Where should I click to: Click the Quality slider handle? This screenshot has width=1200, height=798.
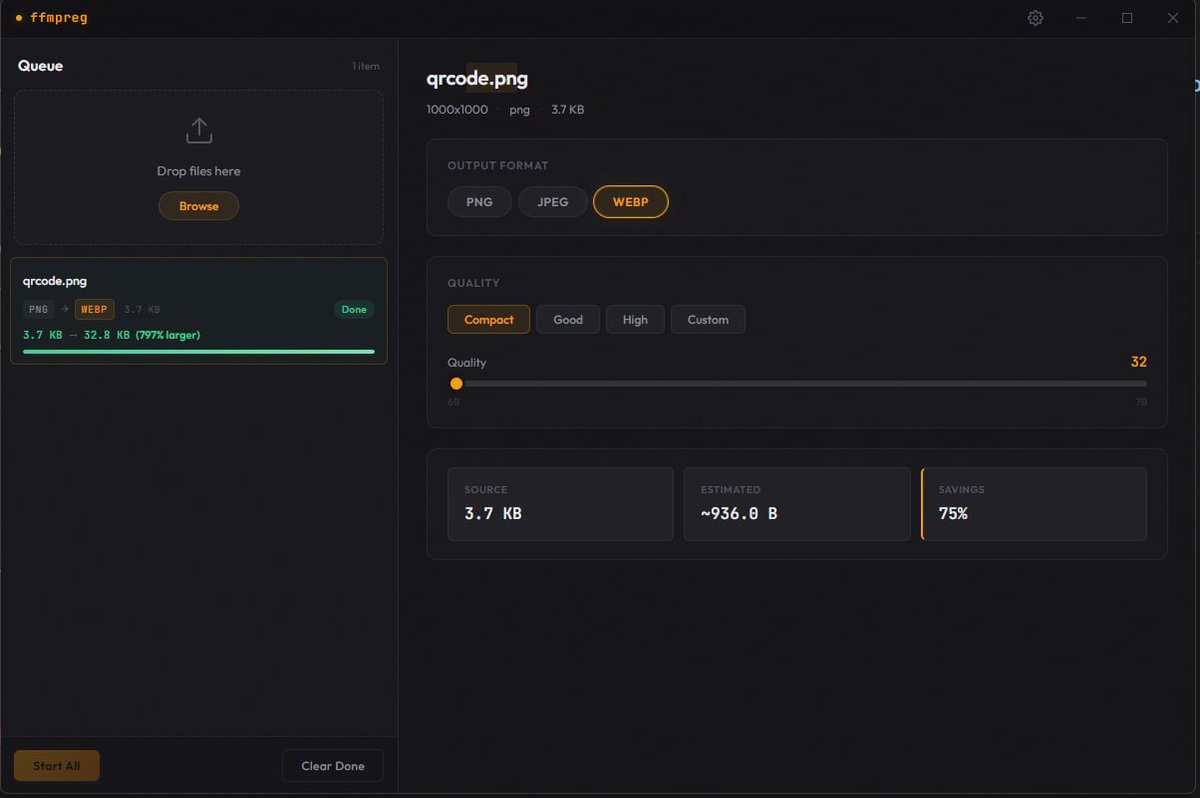[x=456, y=383]
